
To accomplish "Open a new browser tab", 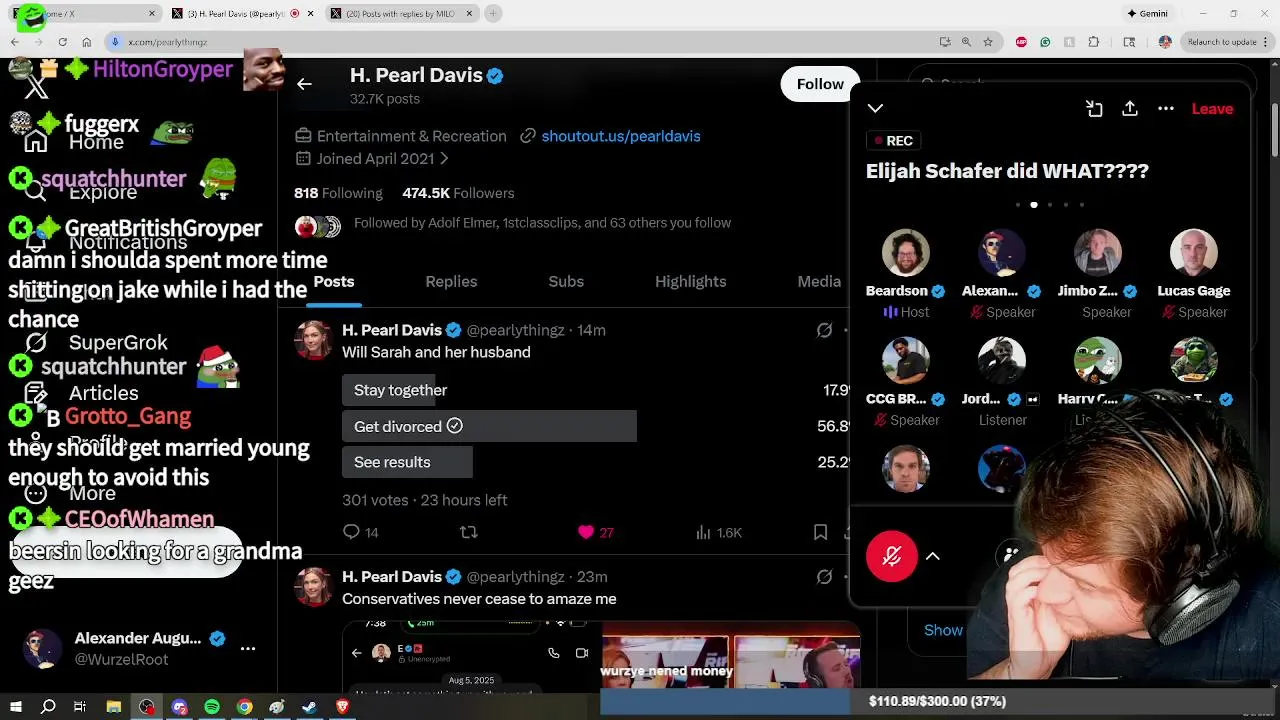I will 493,14.
